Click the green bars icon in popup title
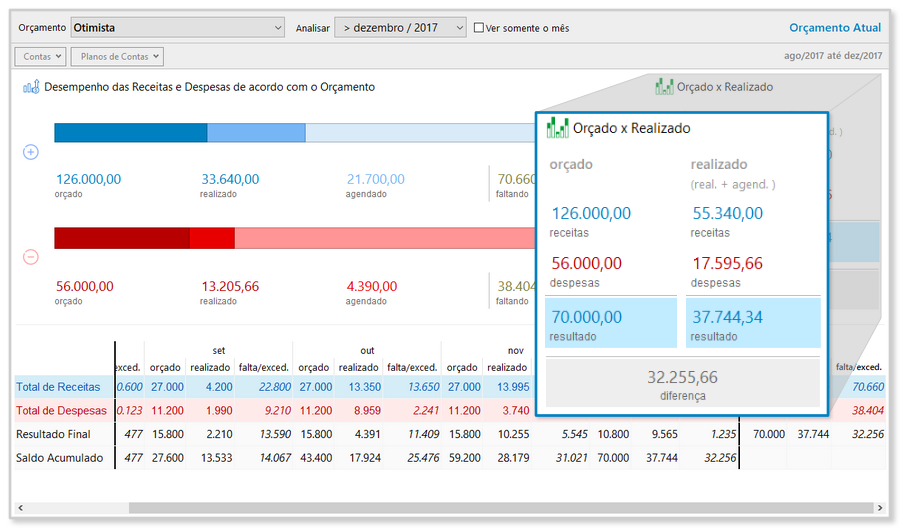This screenshot has height=528, width=900. [557, 127]
